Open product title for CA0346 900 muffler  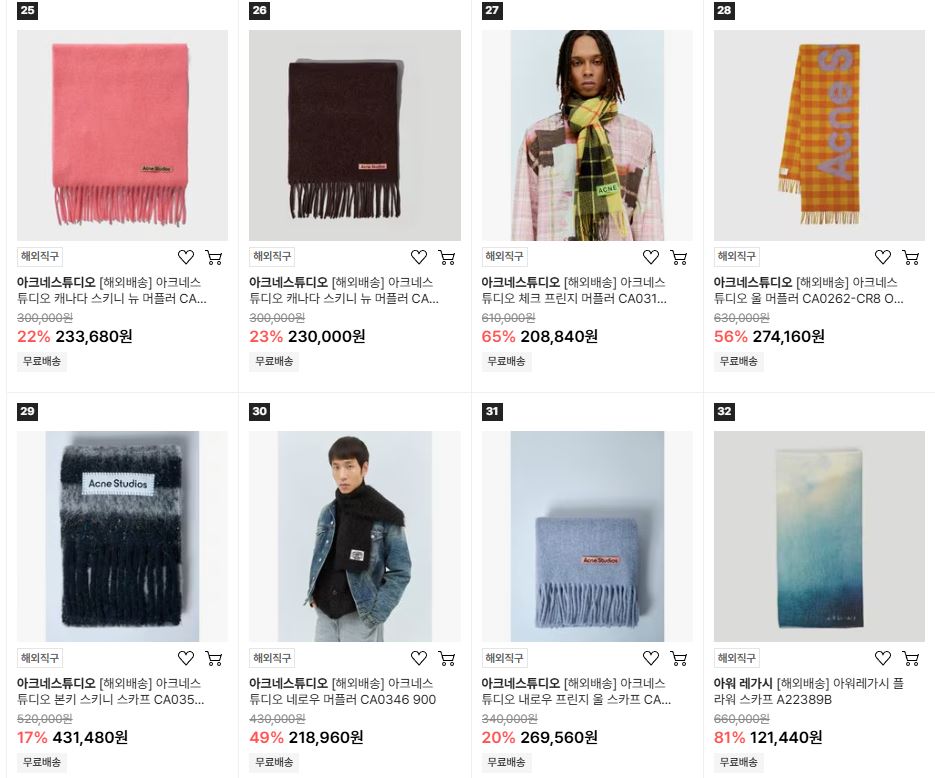pyautogui.click(x=342, y=692)
